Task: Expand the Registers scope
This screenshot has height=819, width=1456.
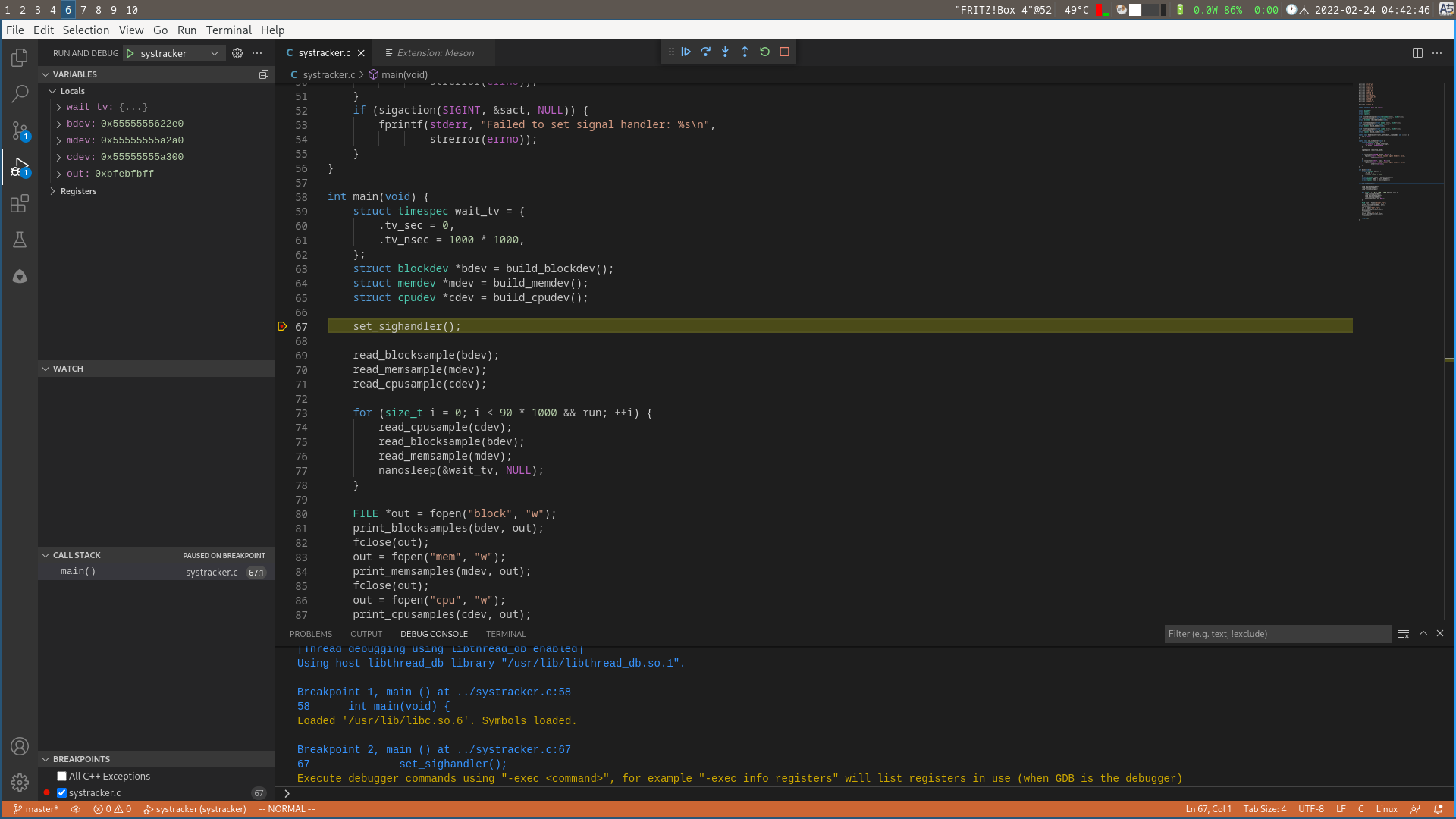Action: coord(52,191)
